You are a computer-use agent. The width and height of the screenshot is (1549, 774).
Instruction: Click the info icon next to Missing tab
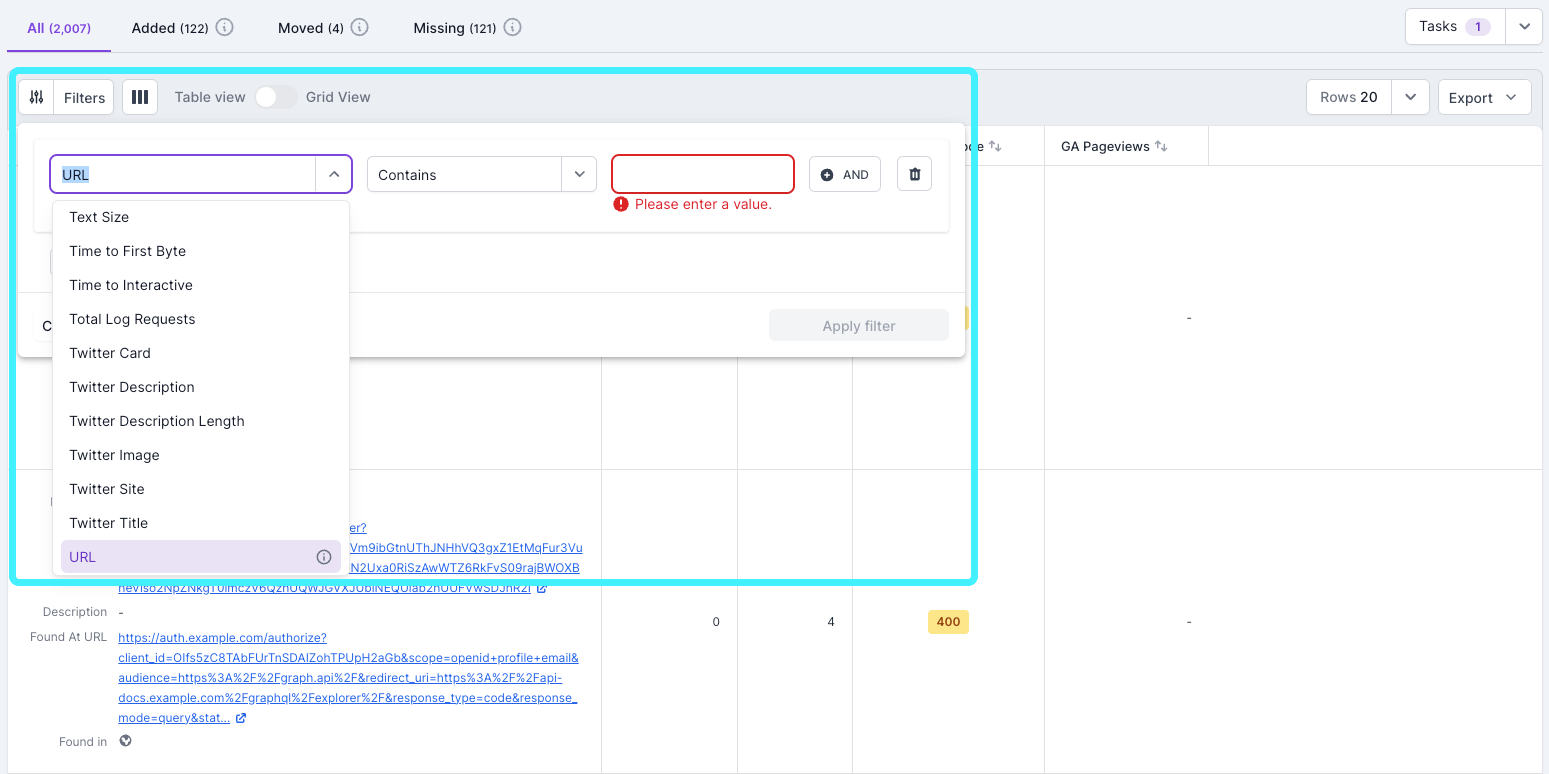point(512,27)
